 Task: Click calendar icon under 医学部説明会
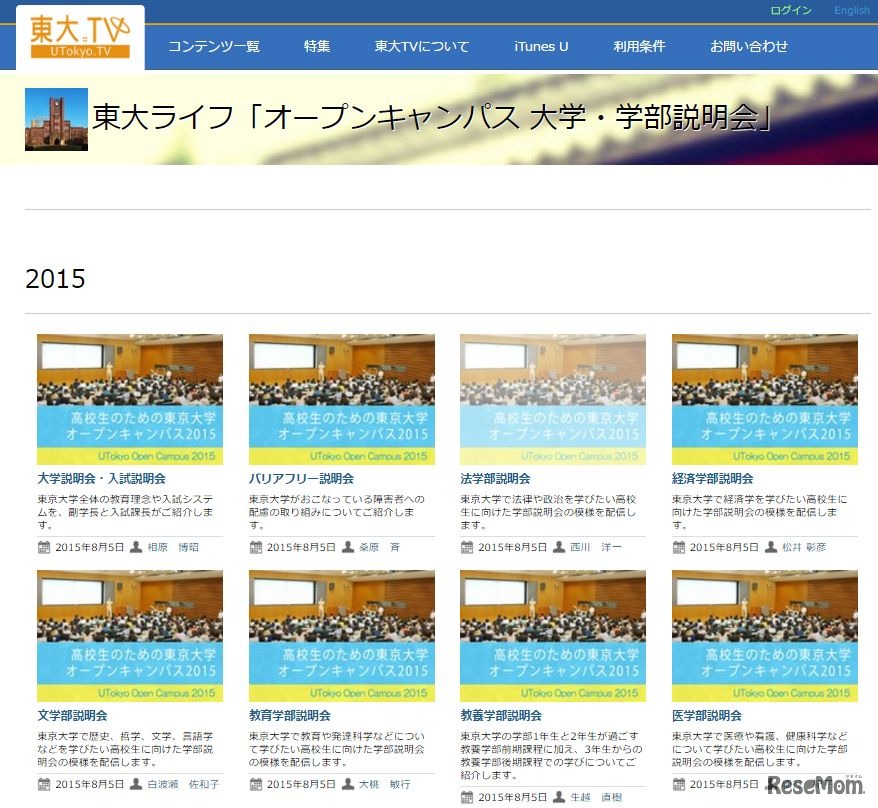678,784
